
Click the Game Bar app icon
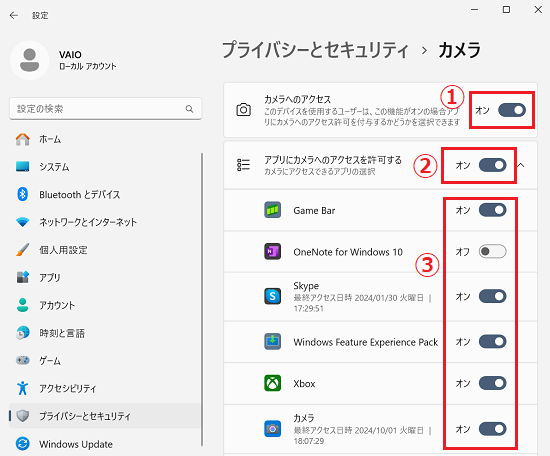coord(273,210)
